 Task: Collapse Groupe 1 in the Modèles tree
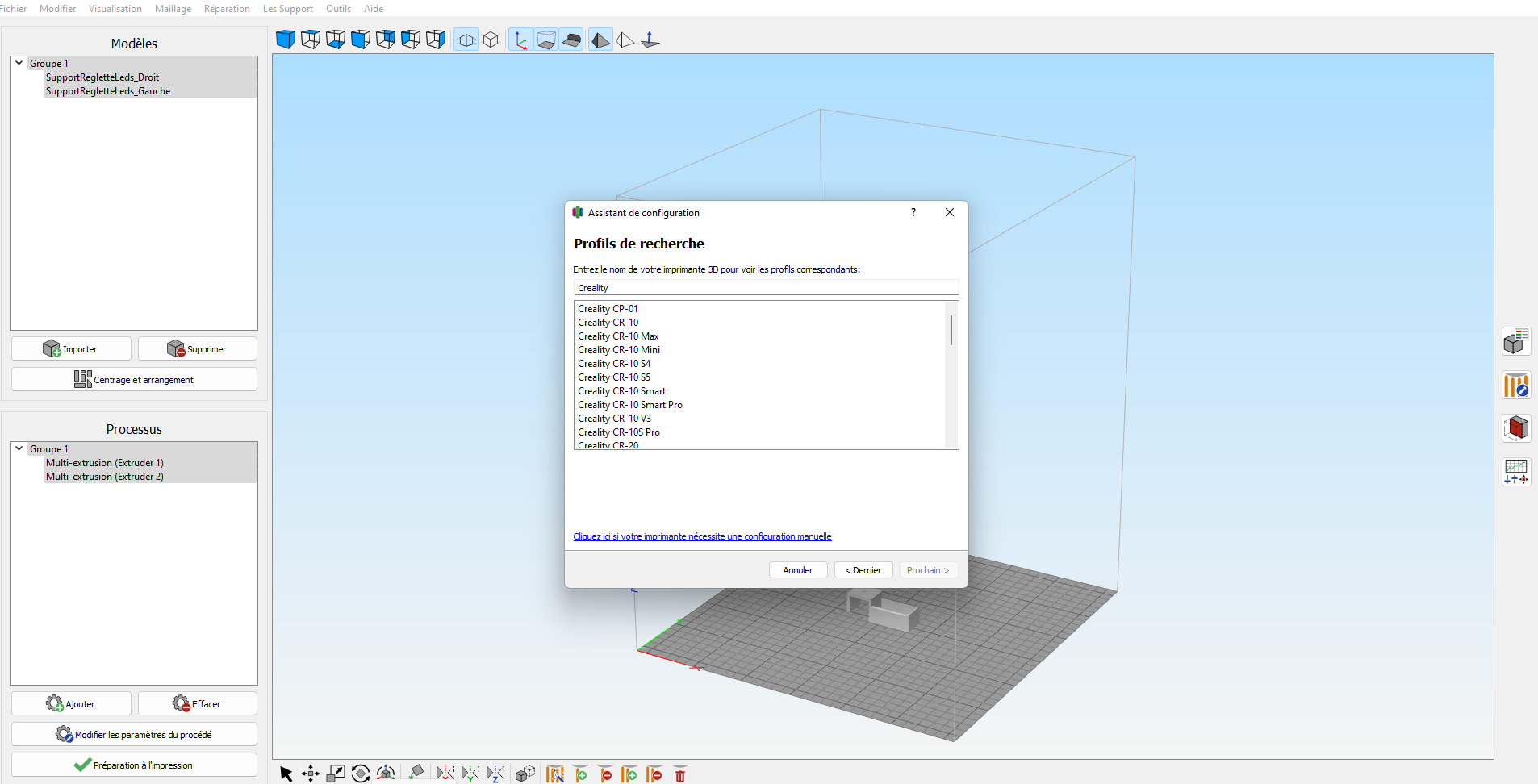19,63
